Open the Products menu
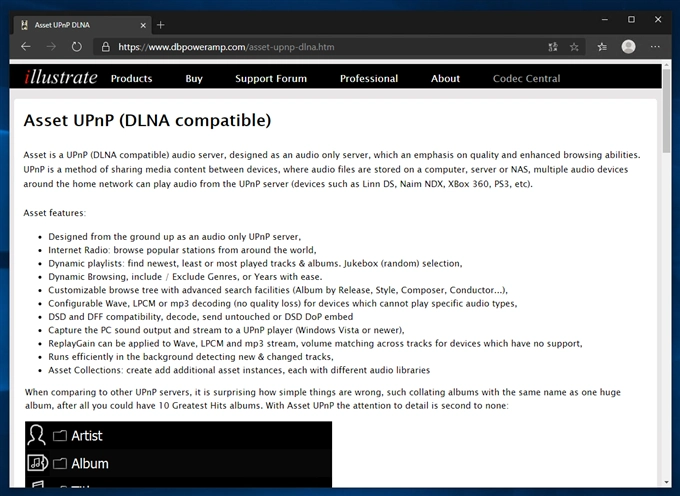The width and height of the screenshot is (680, 496). [x=131, y=78]
